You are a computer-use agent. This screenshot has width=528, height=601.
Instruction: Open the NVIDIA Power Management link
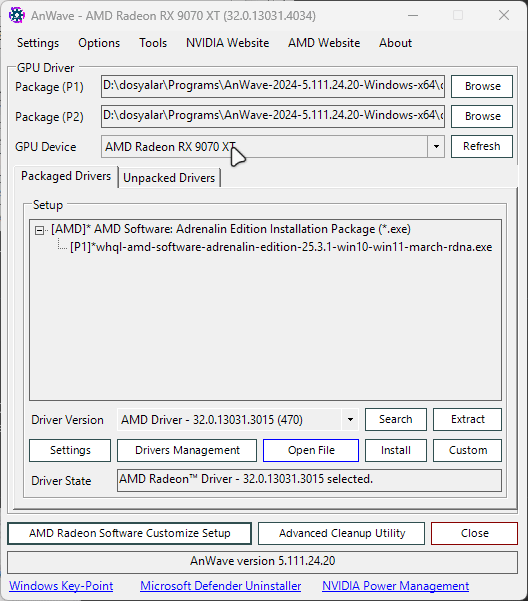395,586
